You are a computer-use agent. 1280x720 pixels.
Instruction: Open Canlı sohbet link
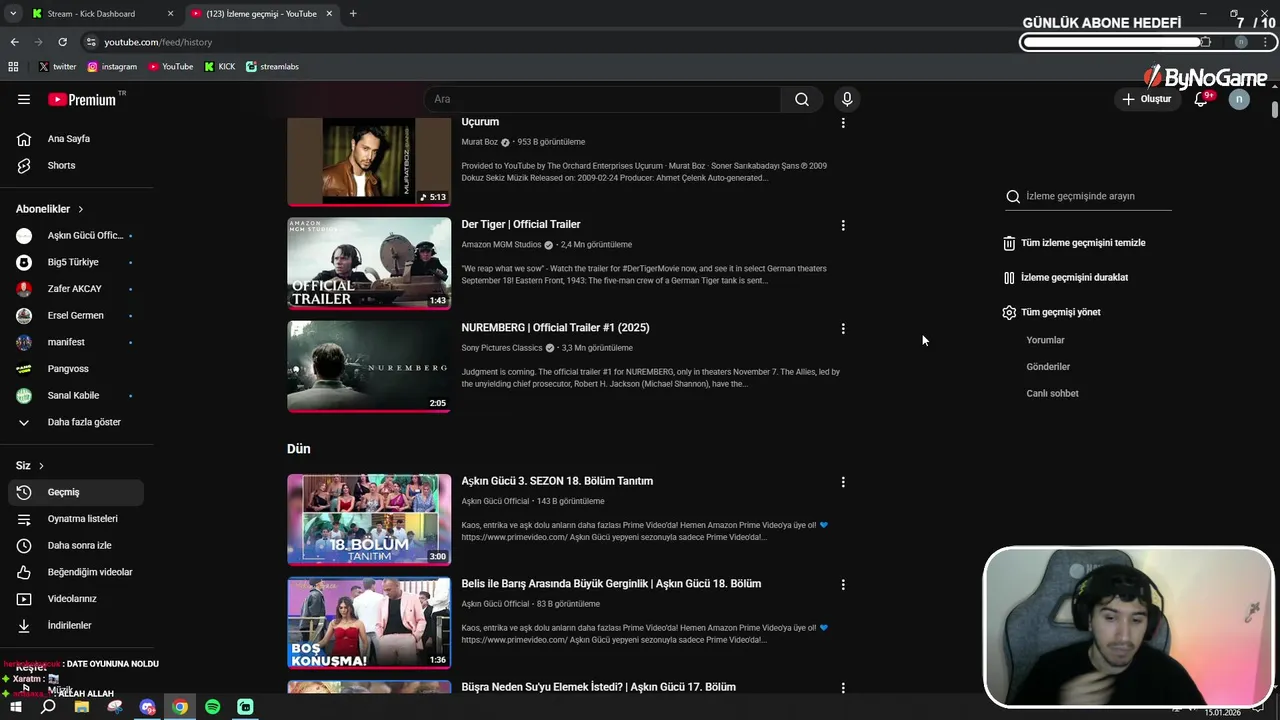coord(1052,394)
